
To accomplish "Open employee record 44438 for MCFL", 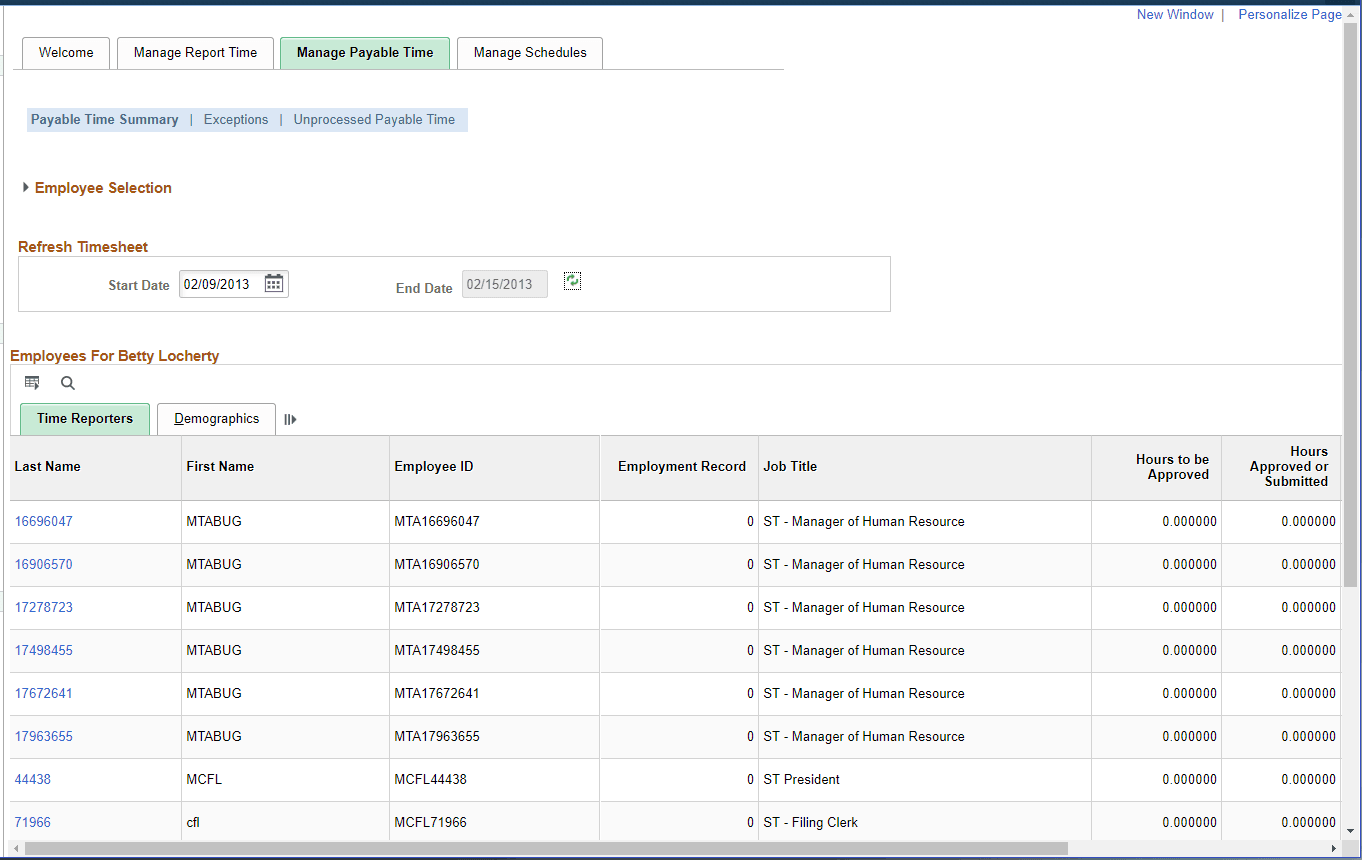I will [x=32, y=779].
